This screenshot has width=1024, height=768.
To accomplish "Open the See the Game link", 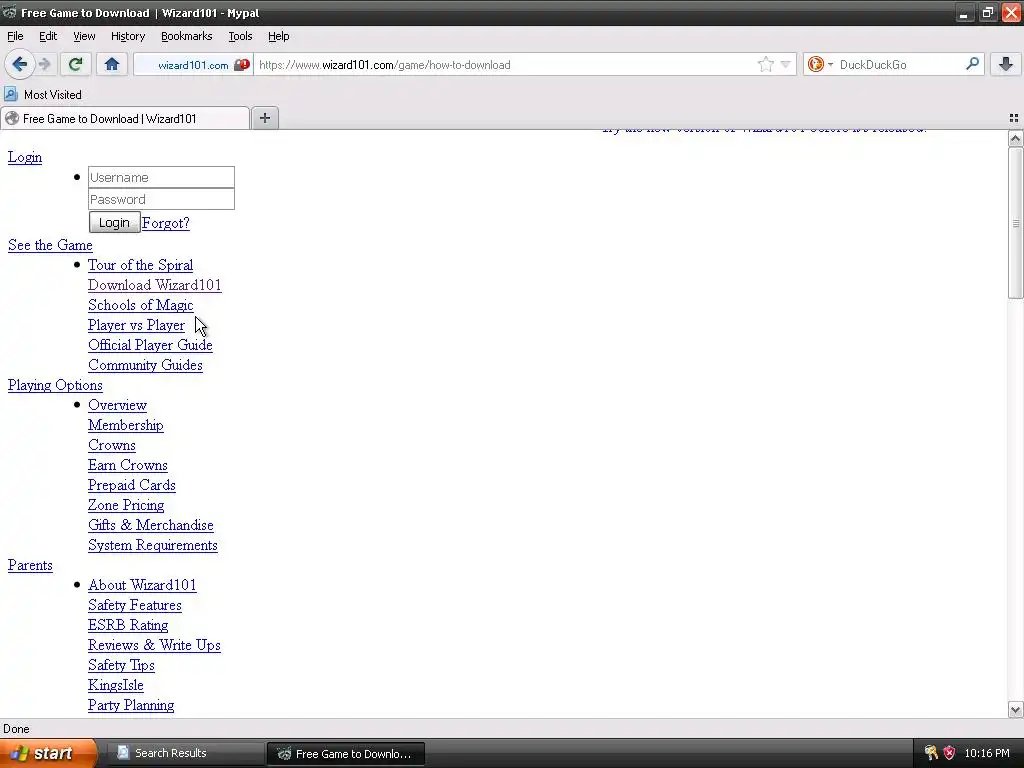I will 50,245.
